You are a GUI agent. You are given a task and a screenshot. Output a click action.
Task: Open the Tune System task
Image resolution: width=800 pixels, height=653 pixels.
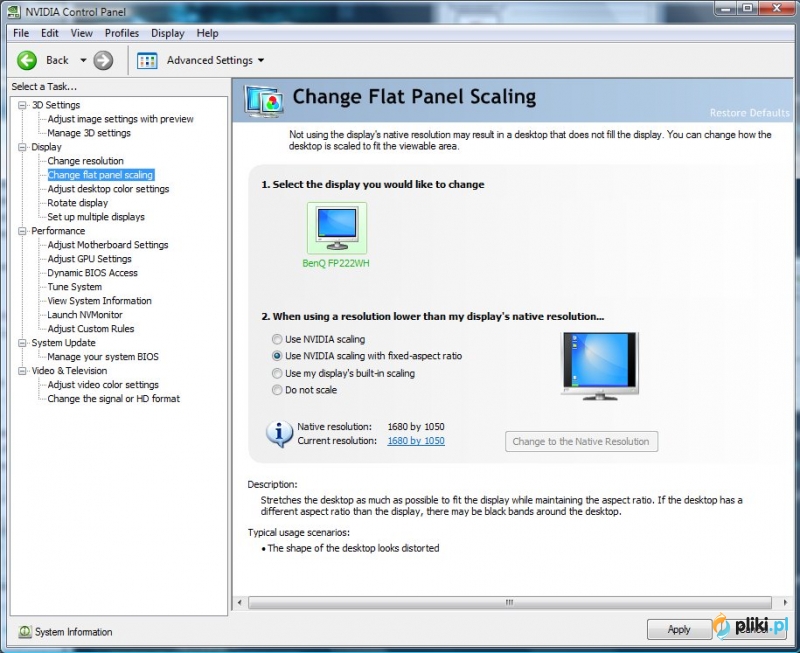pyautogui.click(x=74, y=287)
